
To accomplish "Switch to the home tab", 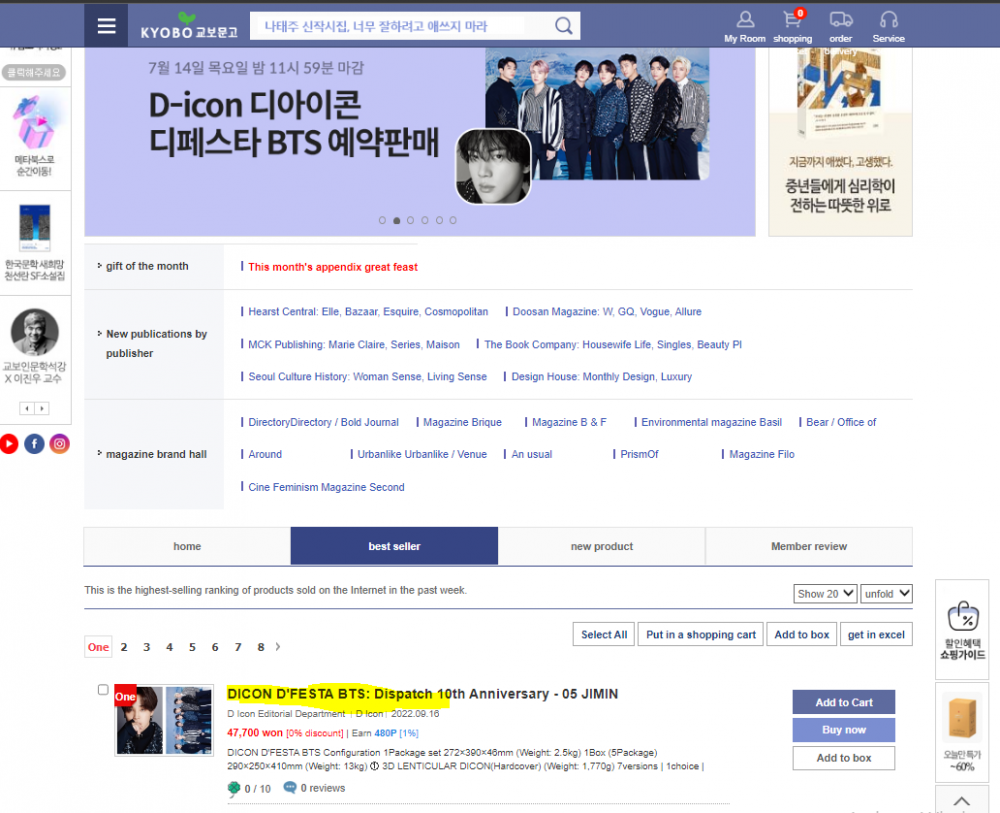I will (187, 546).
